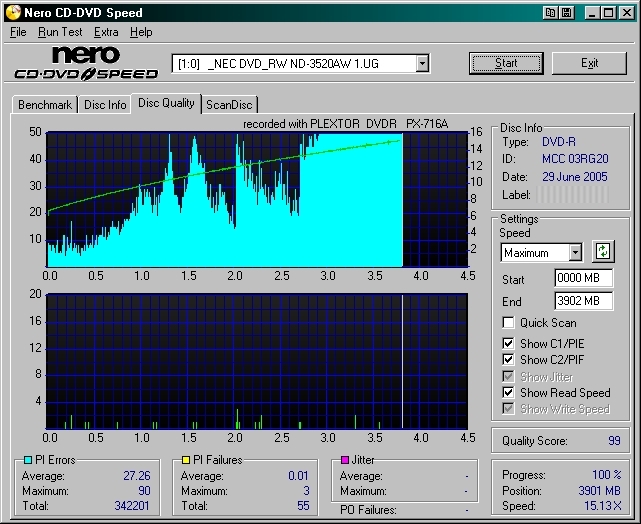
Task: Click the Progress value 100 %
Action: point(607,475)
